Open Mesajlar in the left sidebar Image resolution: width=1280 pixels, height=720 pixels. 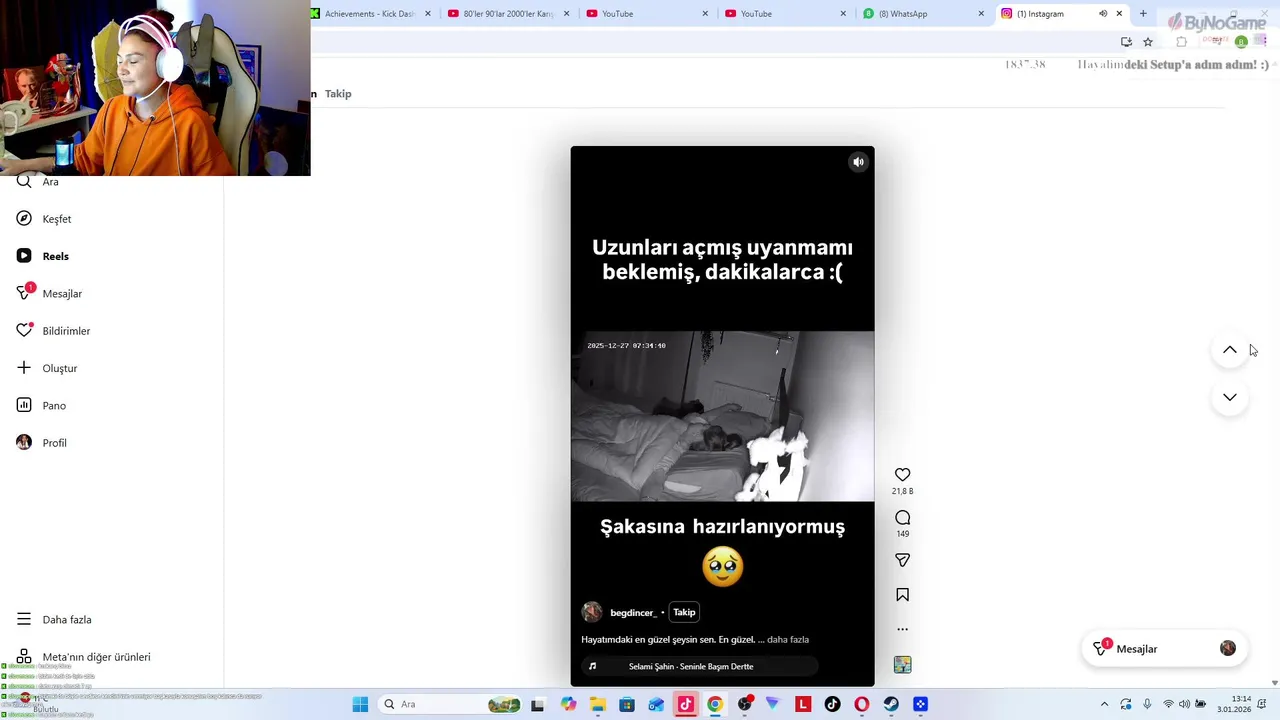[x=49, y=293]
